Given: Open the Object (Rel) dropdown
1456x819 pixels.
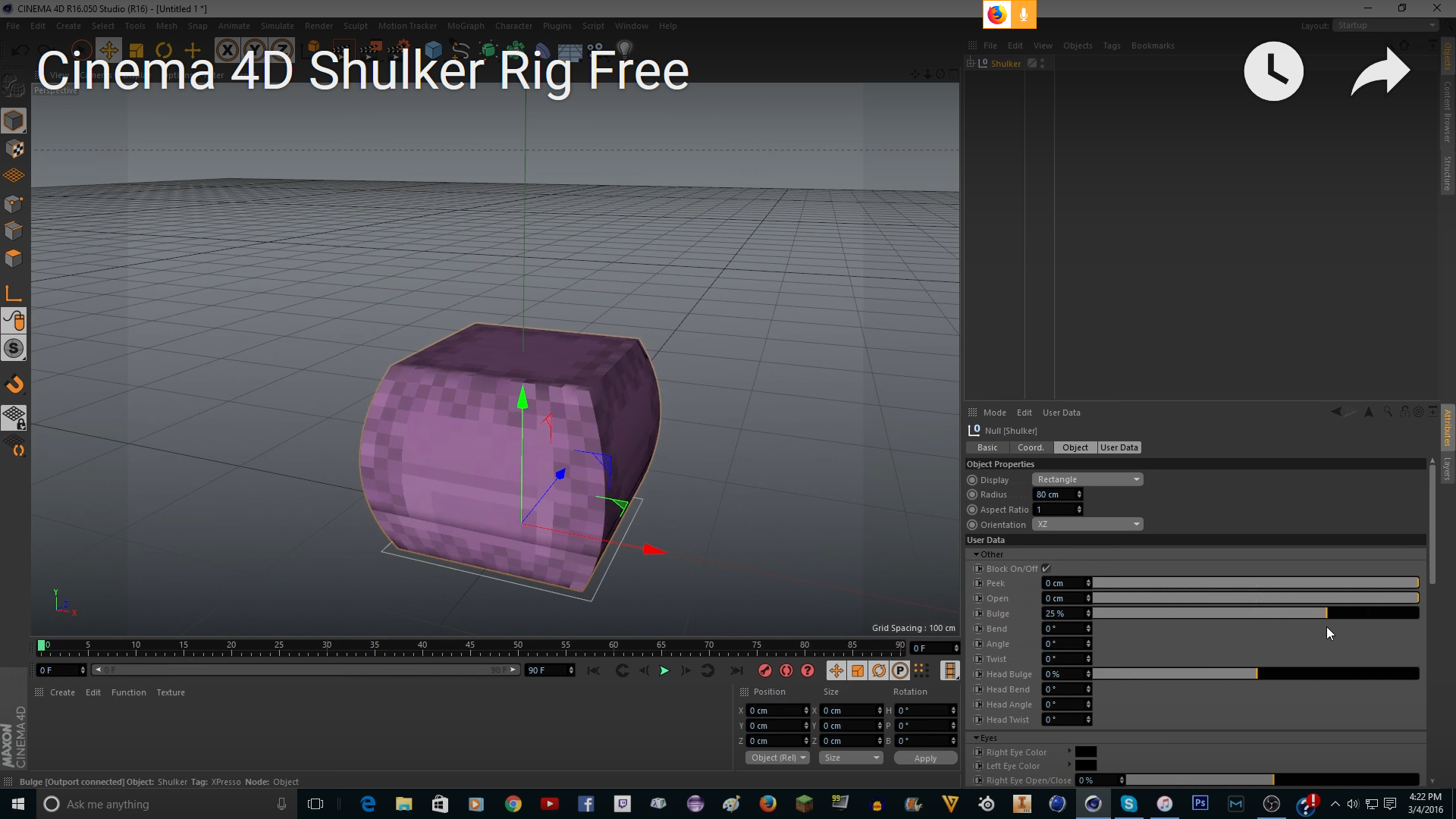Looking at the screenshot, I should click(777, 758).
